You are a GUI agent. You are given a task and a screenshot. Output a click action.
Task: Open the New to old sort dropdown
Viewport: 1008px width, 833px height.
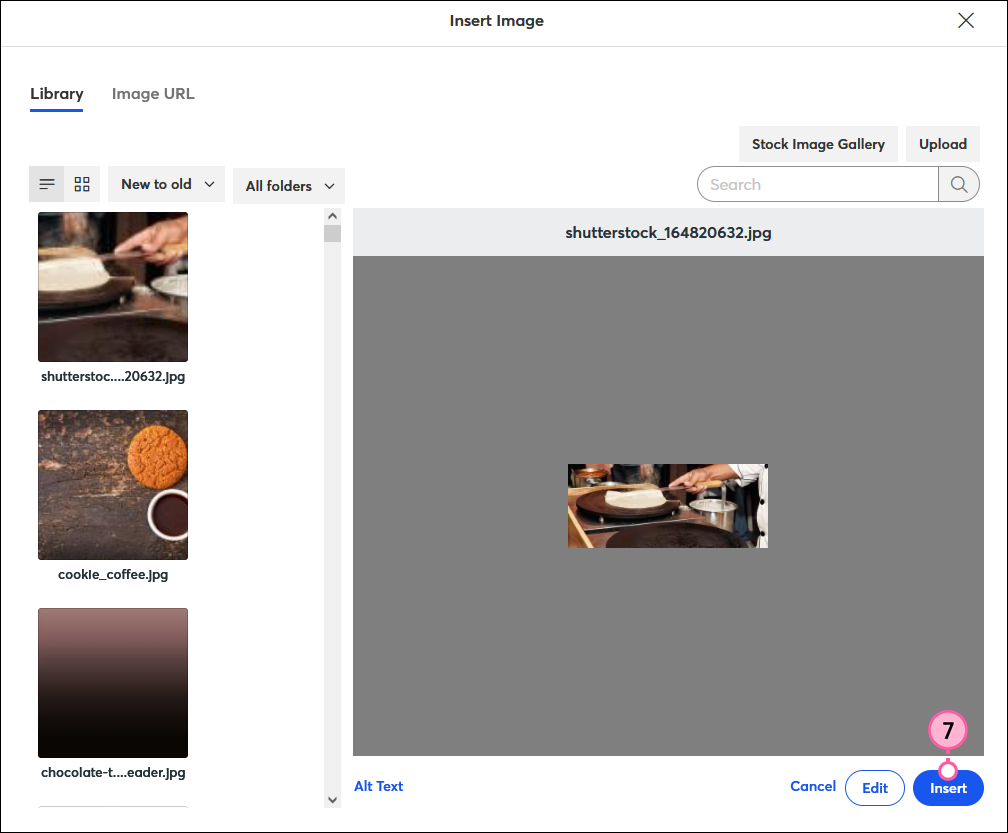[x=166, y=184]
